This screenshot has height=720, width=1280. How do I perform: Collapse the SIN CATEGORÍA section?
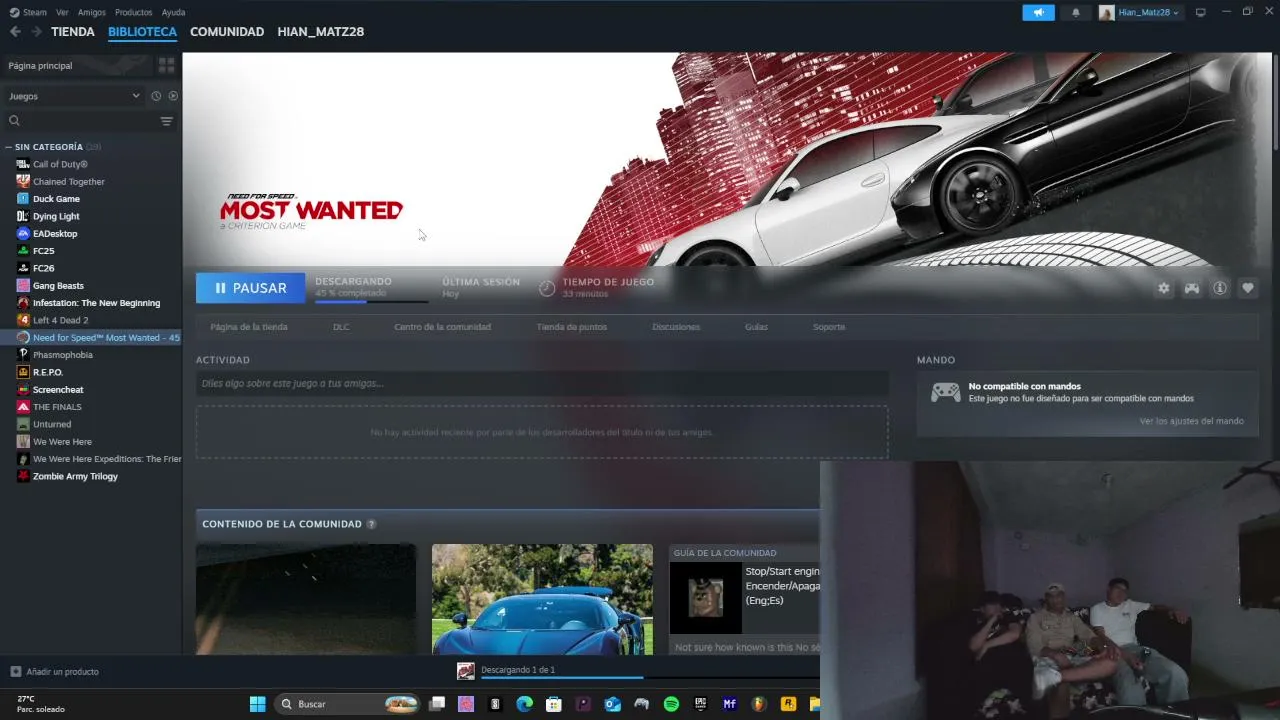click(9, 147)
